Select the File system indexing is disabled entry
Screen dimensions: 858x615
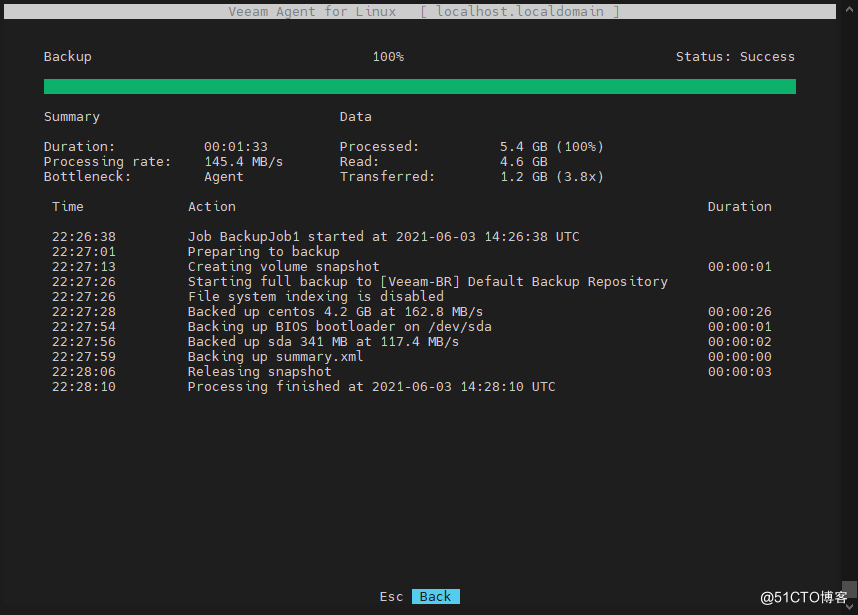[x=316, y=297]
